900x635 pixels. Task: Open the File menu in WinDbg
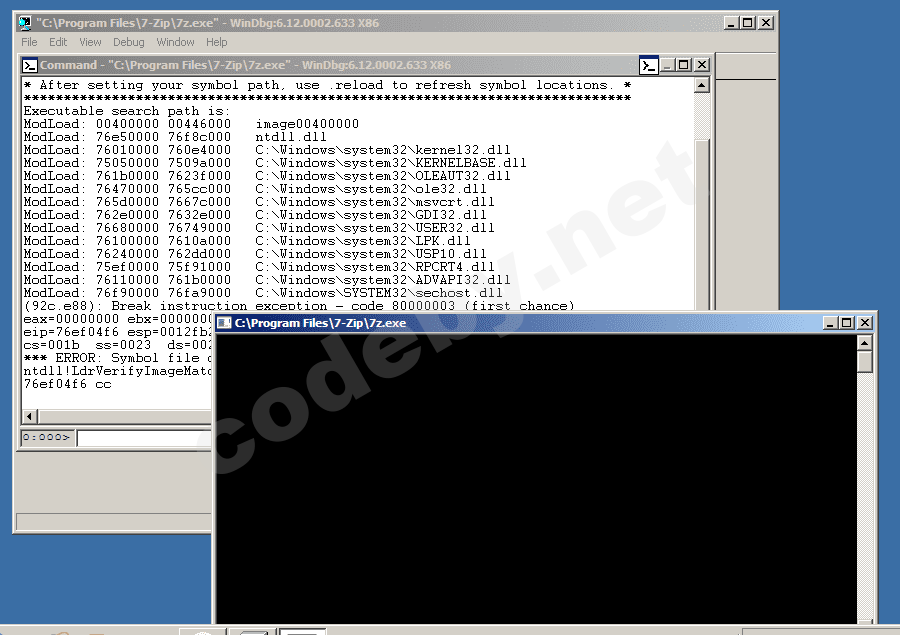pyautogui.click(x=29, y=42)
